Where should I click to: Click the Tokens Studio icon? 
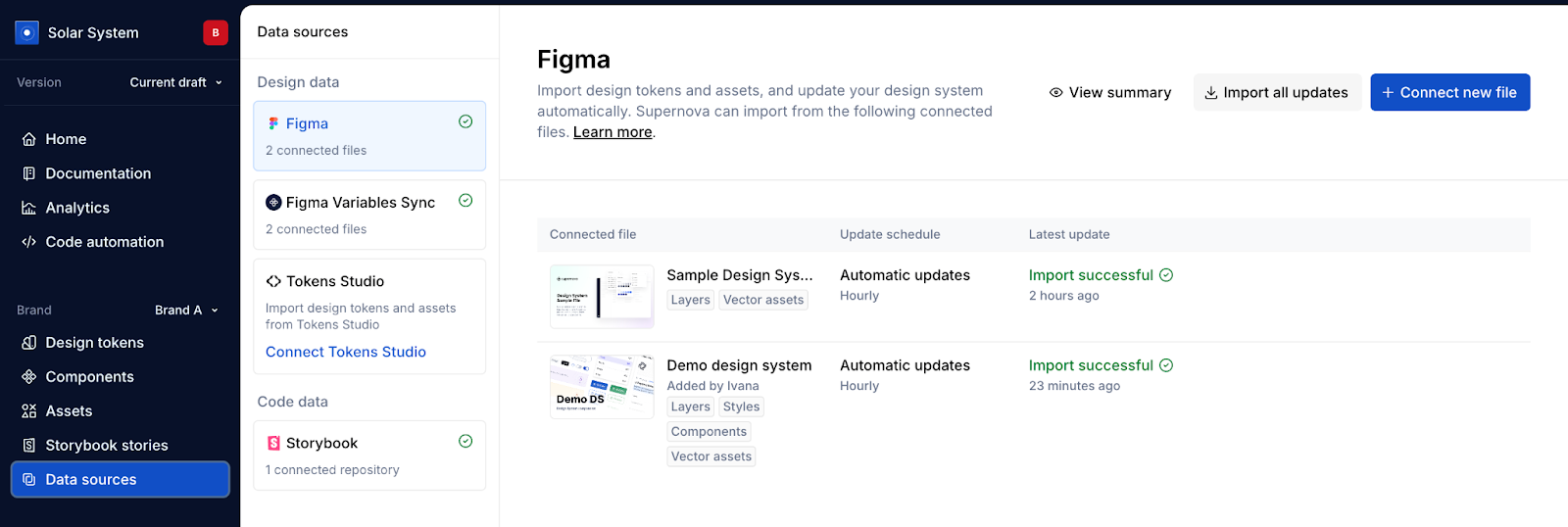click(x=273, y=281)
